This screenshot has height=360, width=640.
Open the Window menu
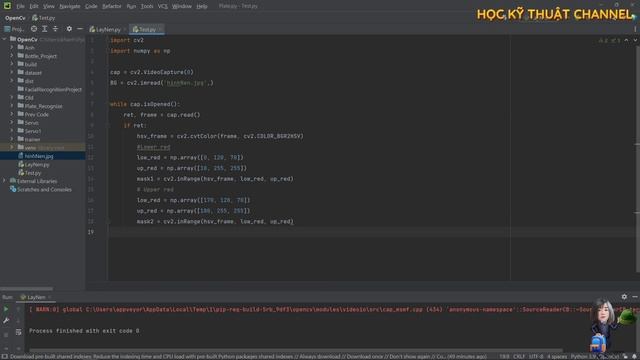[182, 6]
